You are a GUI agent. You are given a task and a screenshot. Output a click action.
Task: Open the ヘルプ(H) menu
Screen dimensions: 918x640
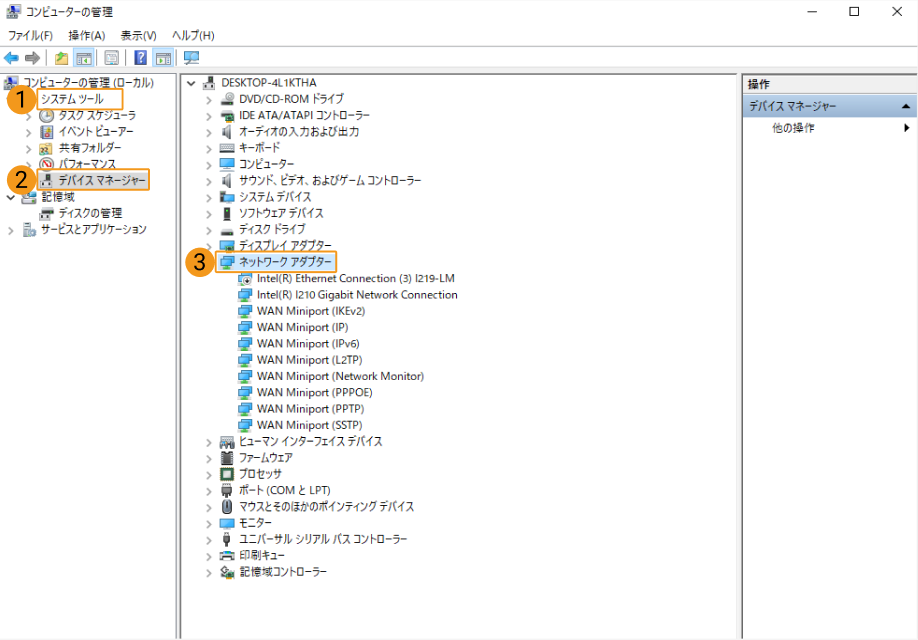[x=193, y=35]
